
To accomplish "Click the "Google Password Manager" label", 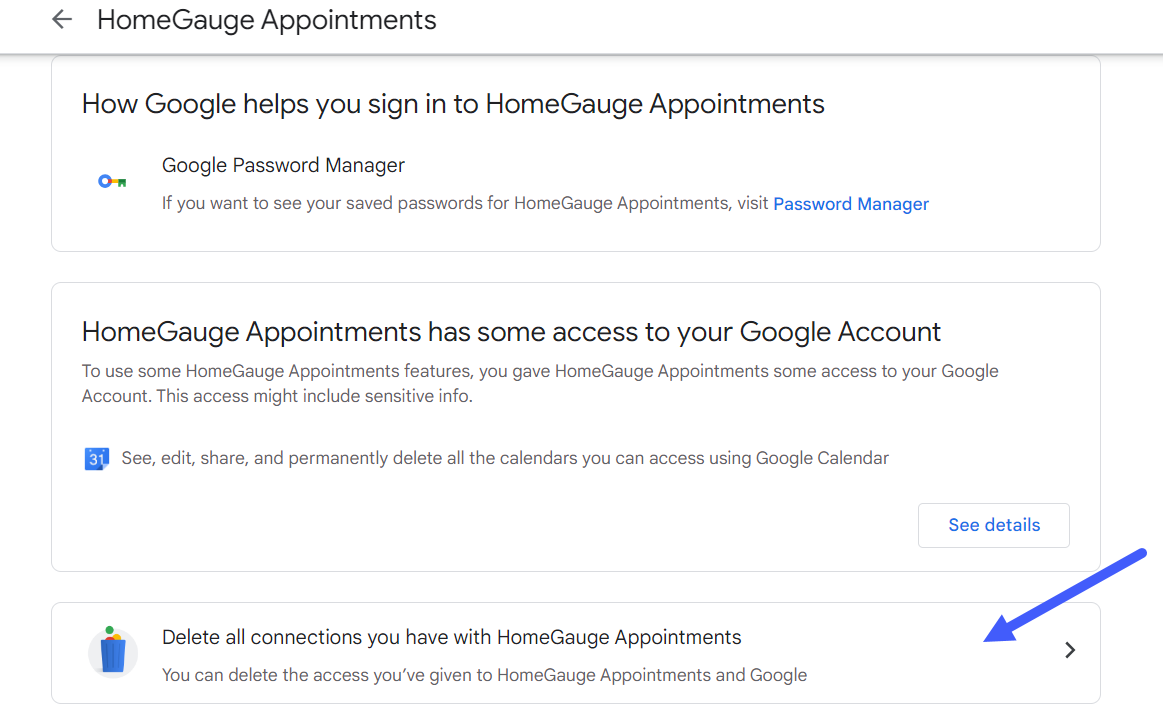I will click(283, 165).
